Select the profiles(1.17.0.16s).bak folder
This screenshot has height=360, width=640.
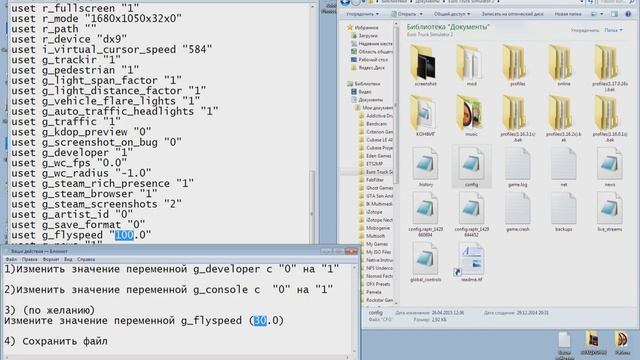(x=609, y=68)
